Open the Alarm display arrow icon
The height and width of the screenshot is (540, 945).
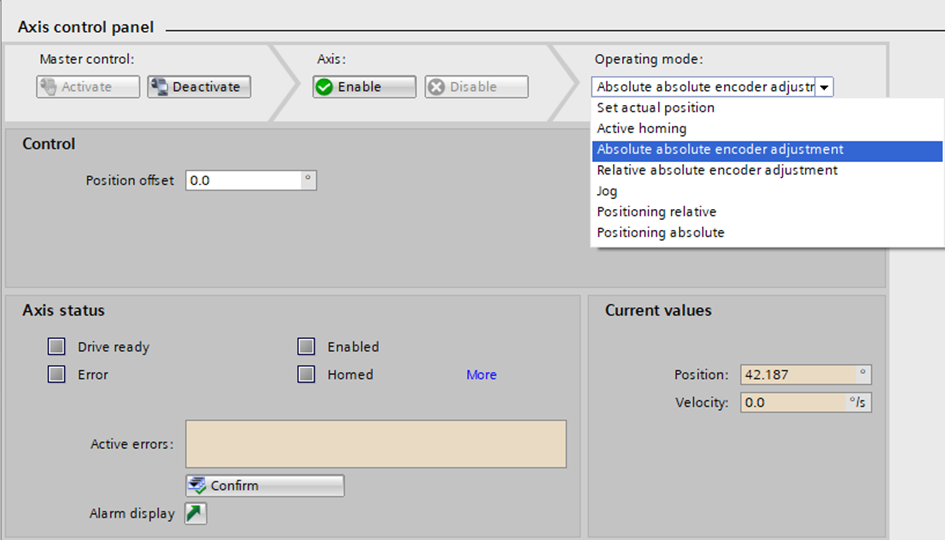coord(195,513)
